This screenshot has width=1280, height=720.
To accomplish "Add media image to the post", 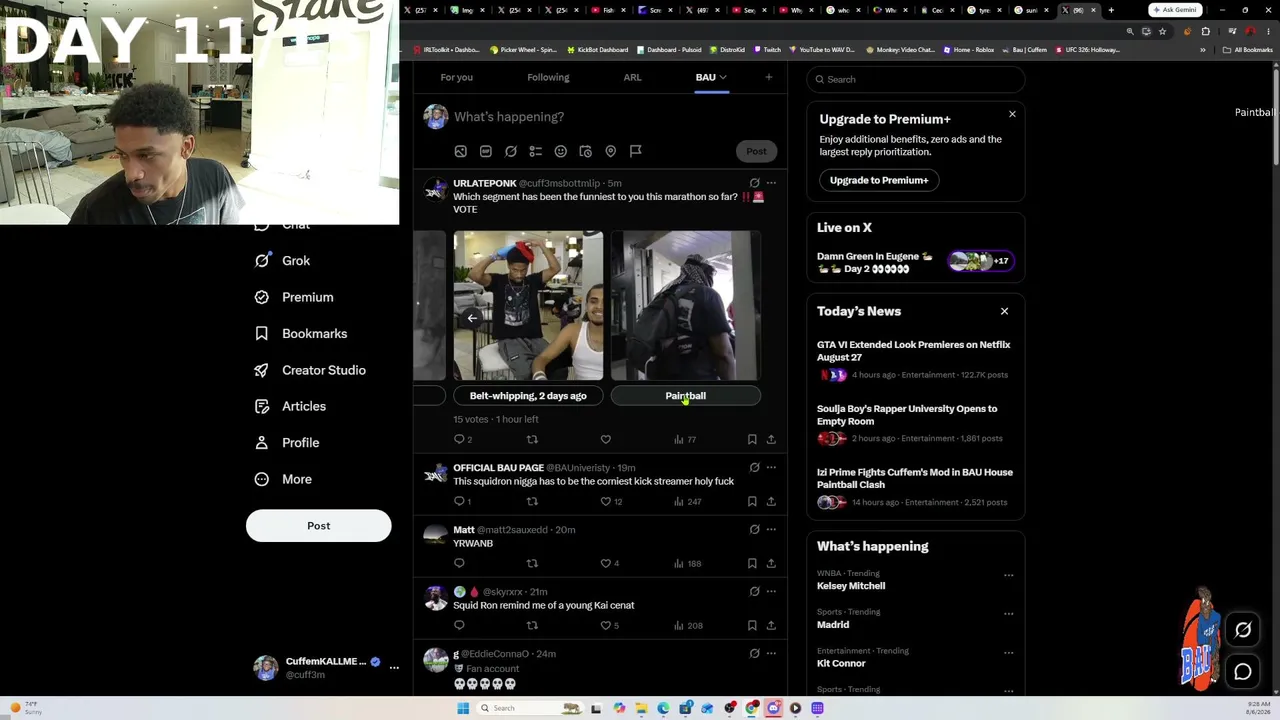I will (460, 151).
